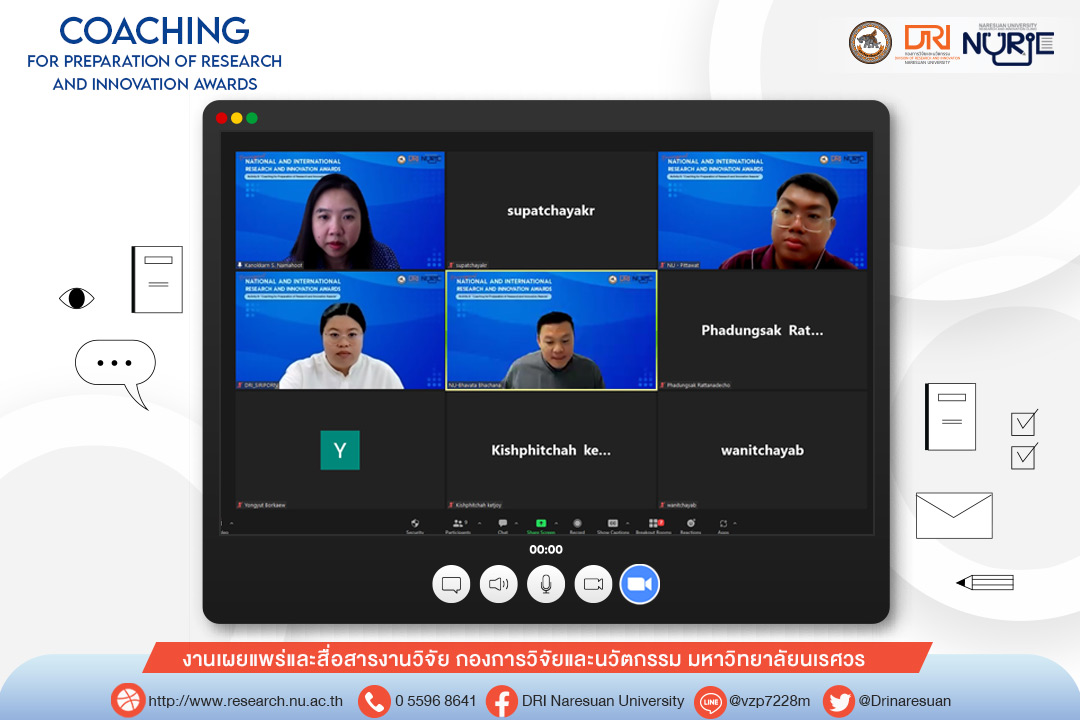Open the DRI Naresuan University Facebook link
The width and height of the screenshot is (1080, 720).
point(603,701)
